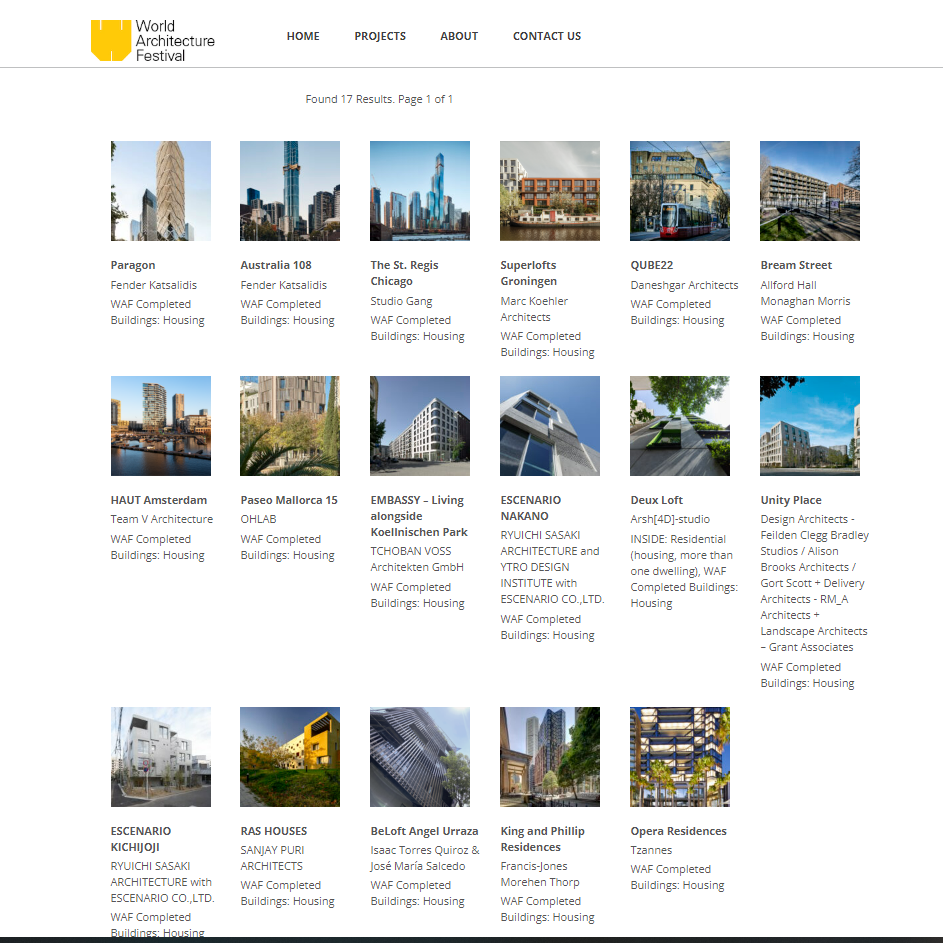Click Fender Katsalidis under Paragon
The width and height of the screenshot is (943, 943).
click(x=153, y=285)
